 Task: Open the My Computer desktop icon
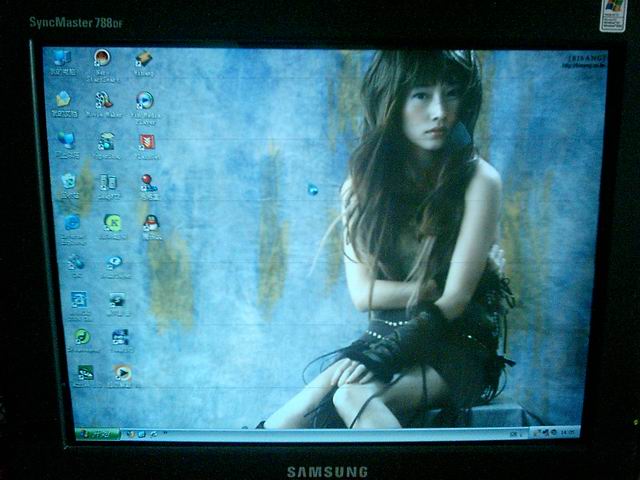pyautogui.click(x=62, y=59)
